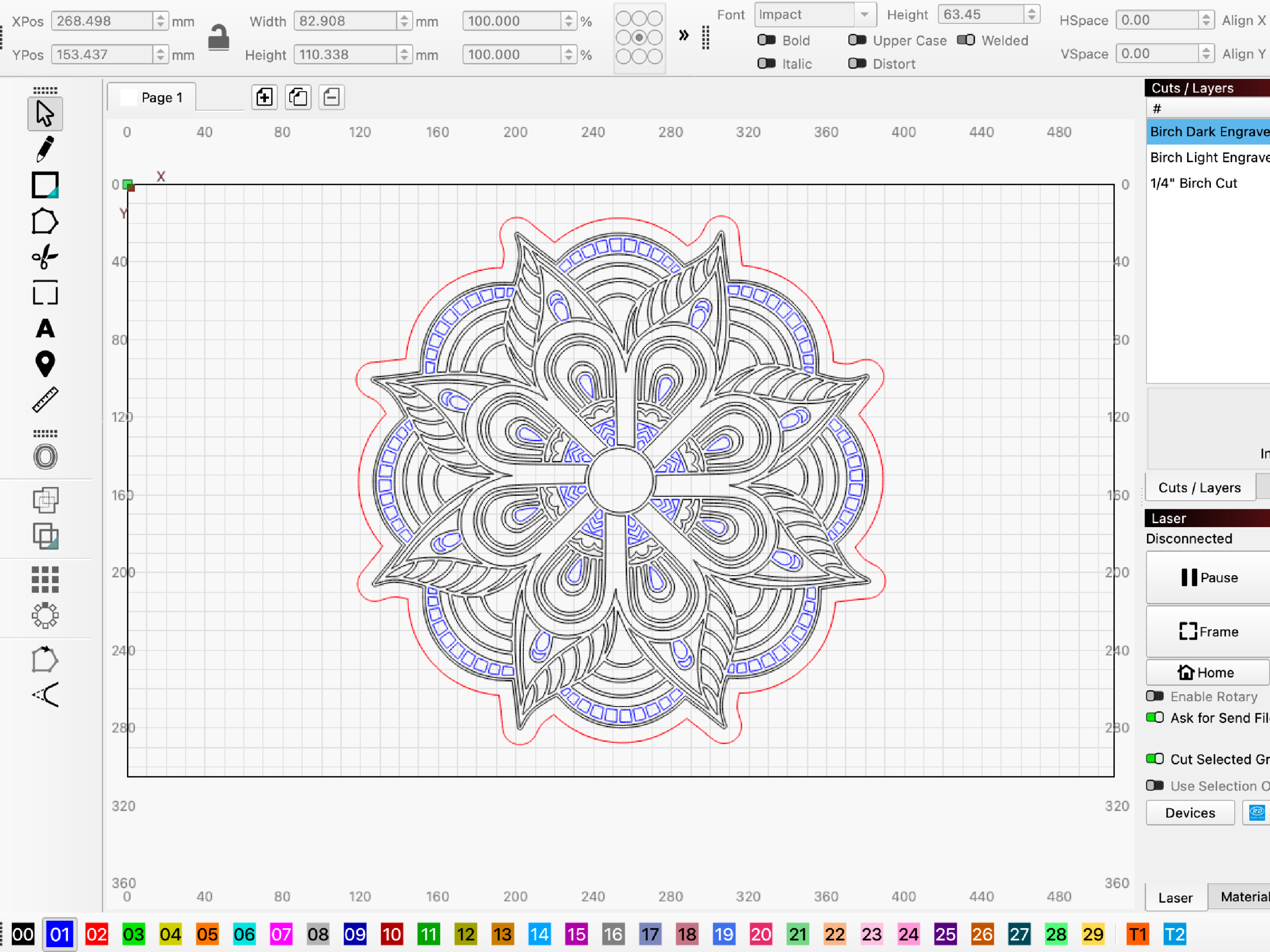Toggle the Enable Rotary switch
Viewport: 1270px width, 952px height.
[x=1154, y=696]
